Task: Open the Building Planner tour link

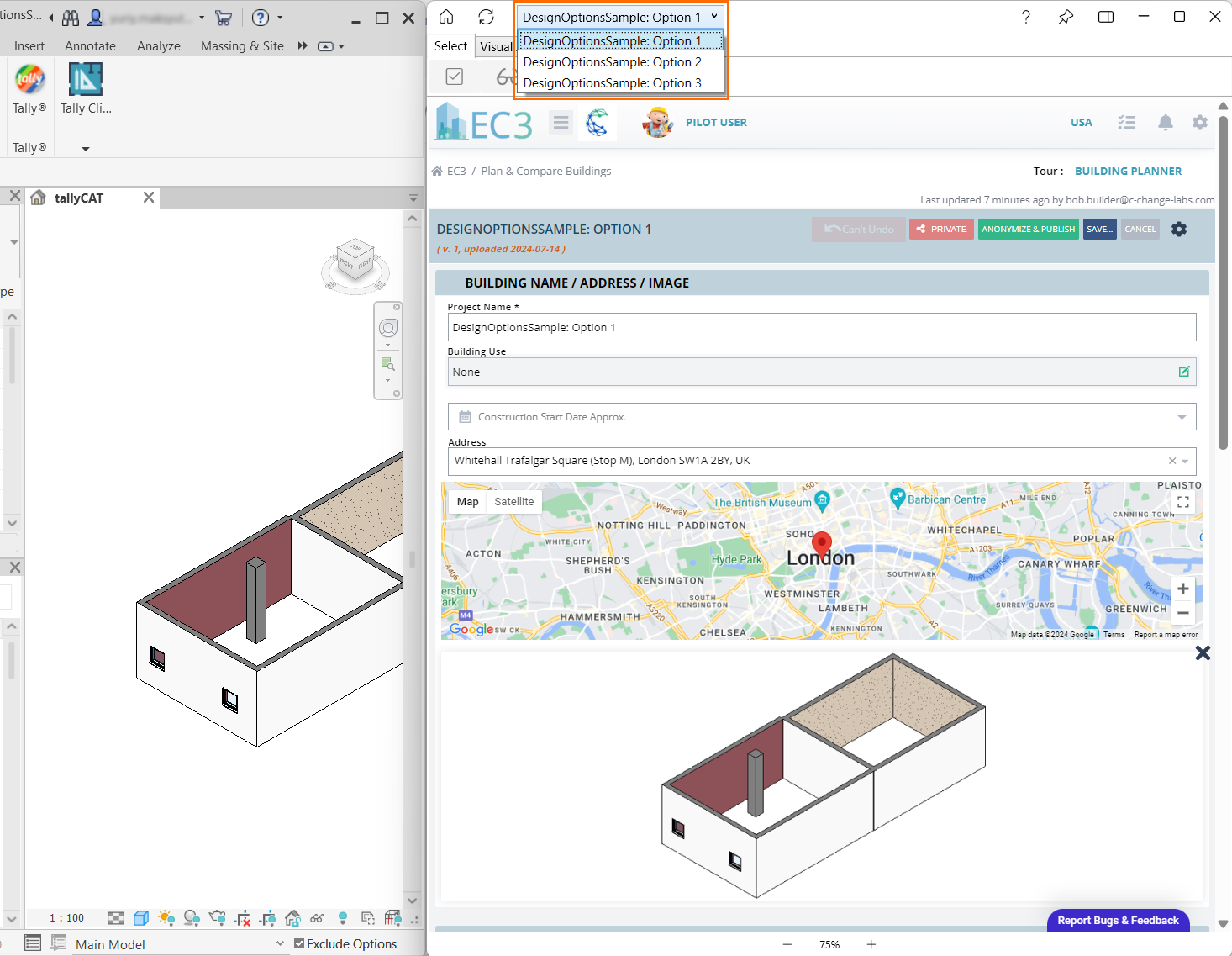Action: tap(1128, 172)
